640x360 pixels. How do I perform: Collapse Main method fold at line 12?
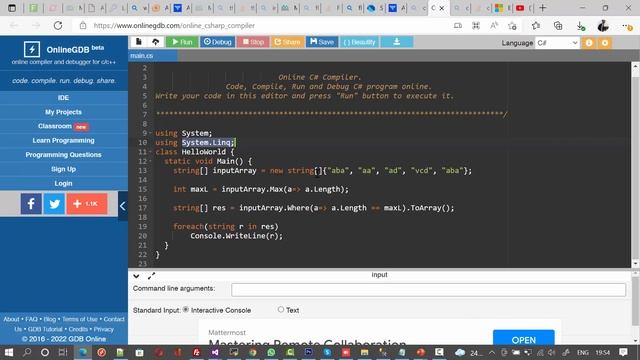click(x=150, y=161)
